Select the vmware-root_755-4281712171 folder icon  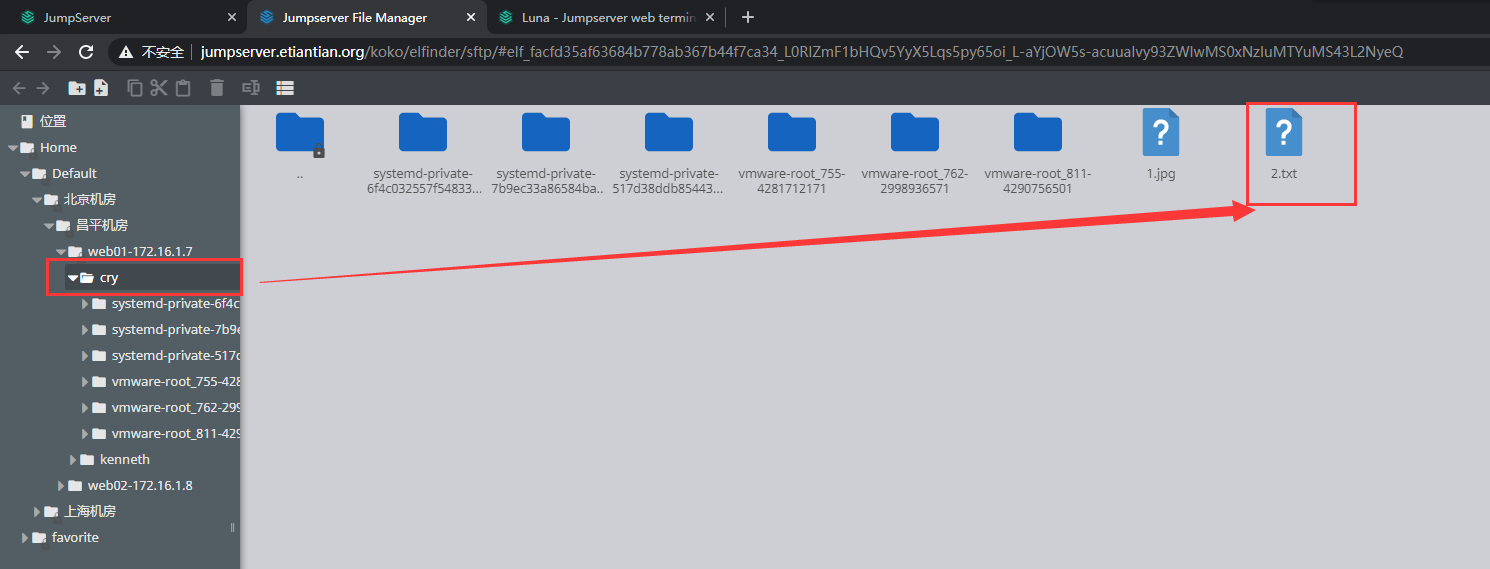tap(792, 132)
